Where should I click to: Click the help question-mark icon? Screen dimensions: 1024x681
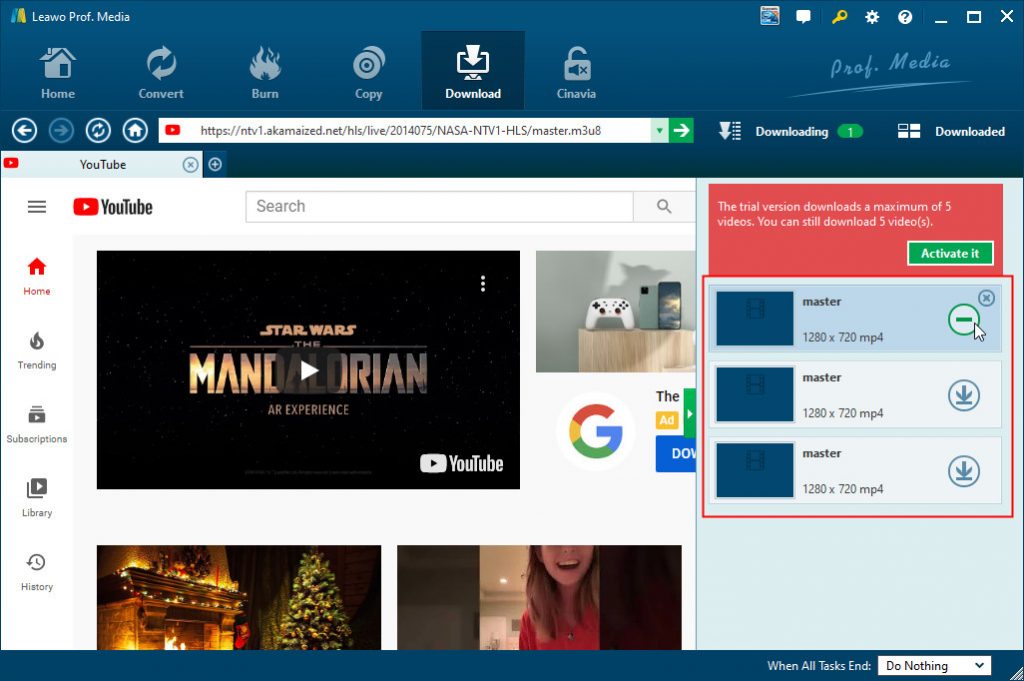903,16
